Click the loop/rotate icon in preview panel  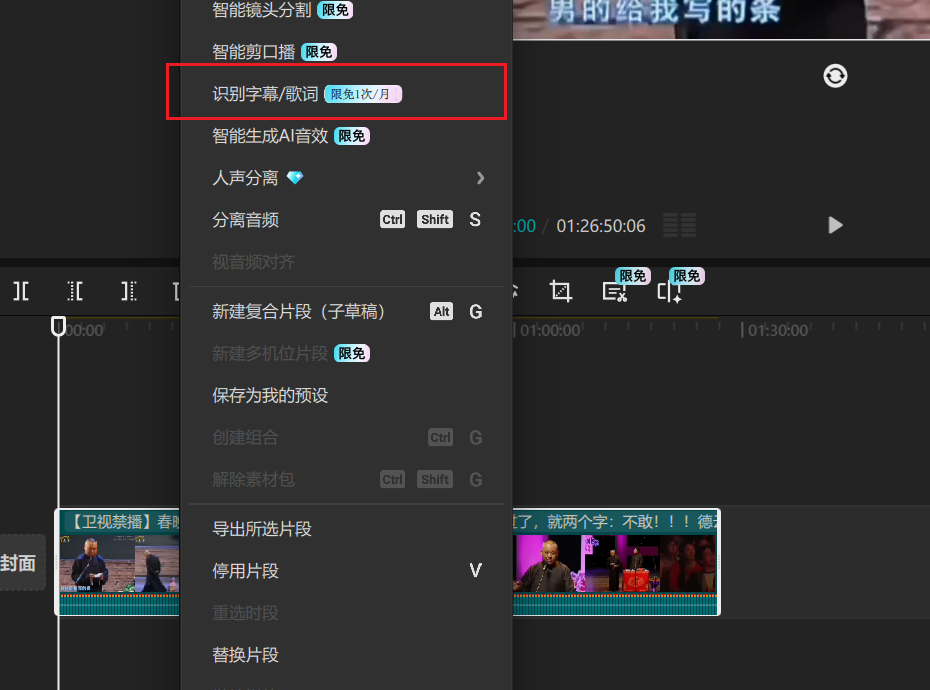click(835, 76)
